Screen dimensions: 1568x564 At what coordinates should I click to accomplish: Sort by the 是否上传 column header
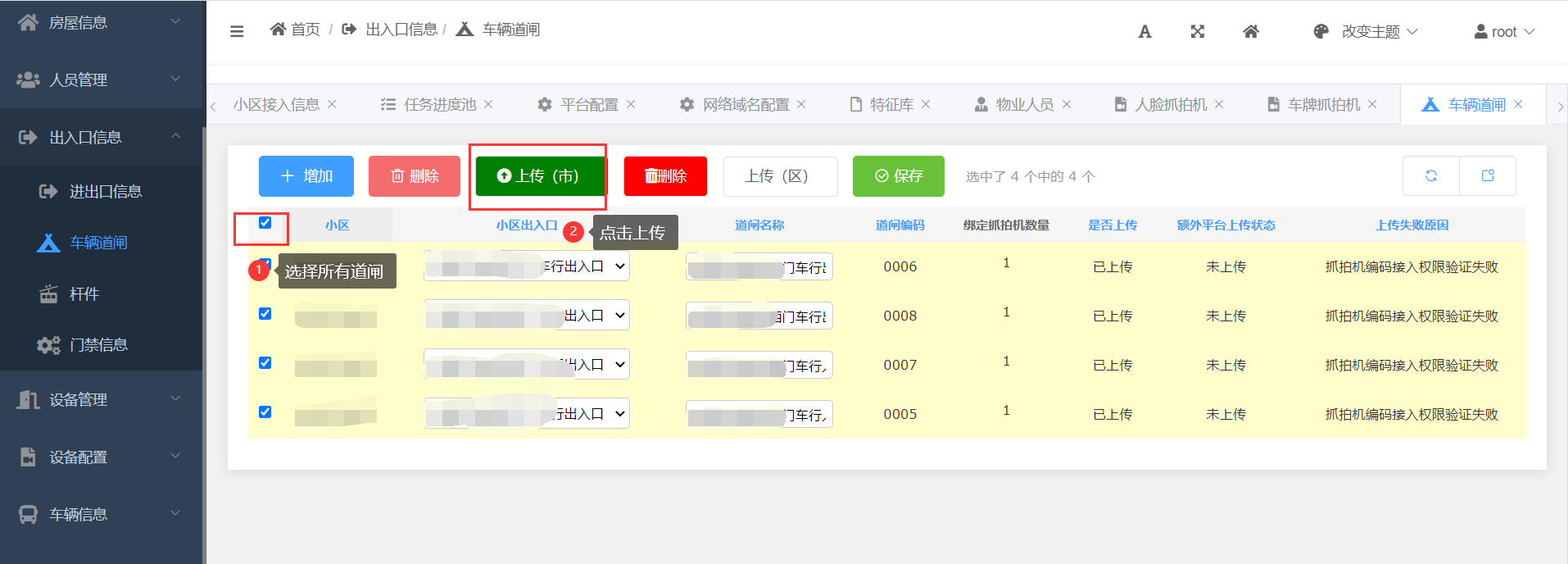1113,225
